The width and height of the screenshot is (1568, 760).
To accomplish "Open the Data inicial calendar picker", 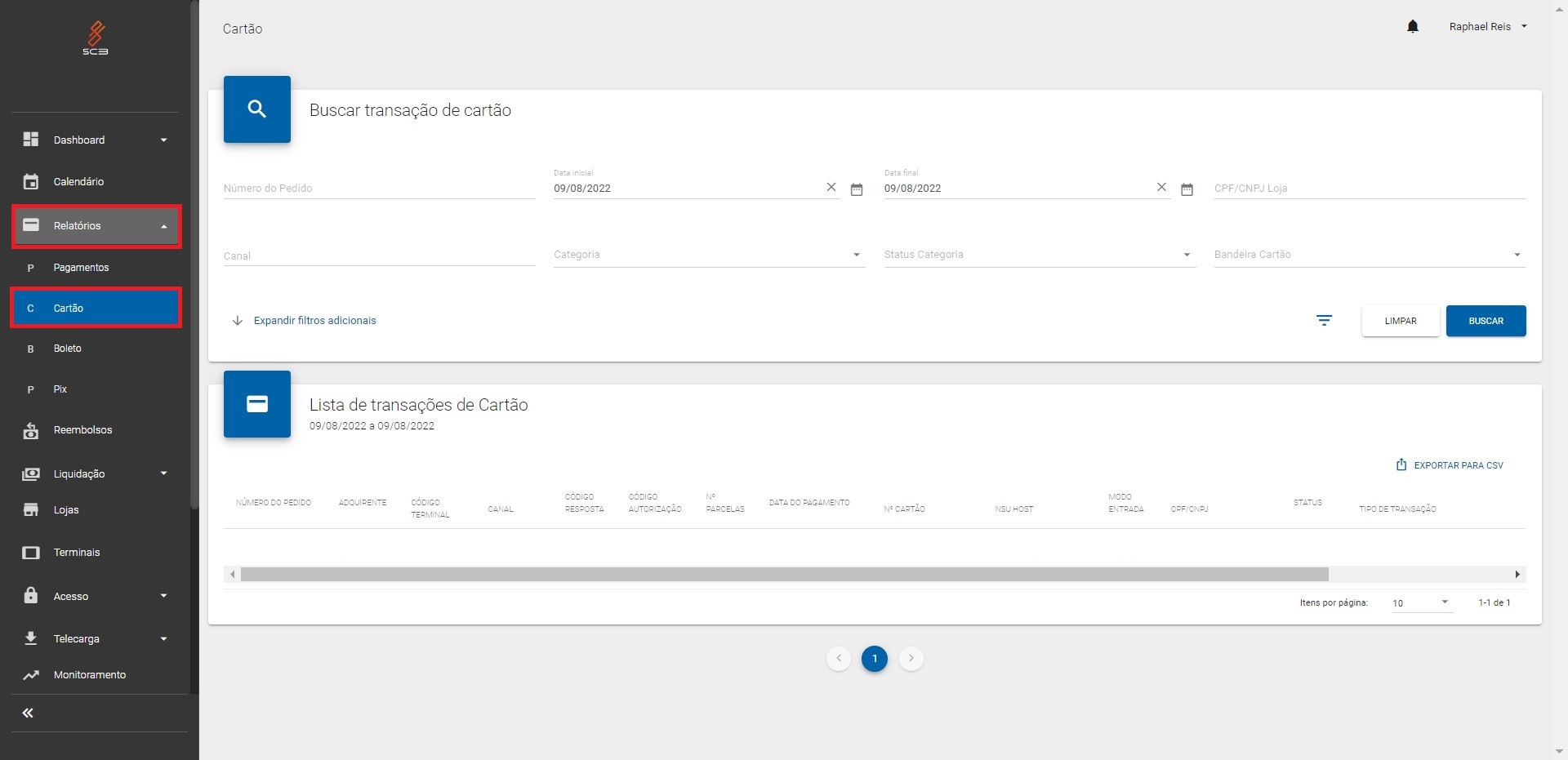I will pyautogui.click(x=856, y=189).
